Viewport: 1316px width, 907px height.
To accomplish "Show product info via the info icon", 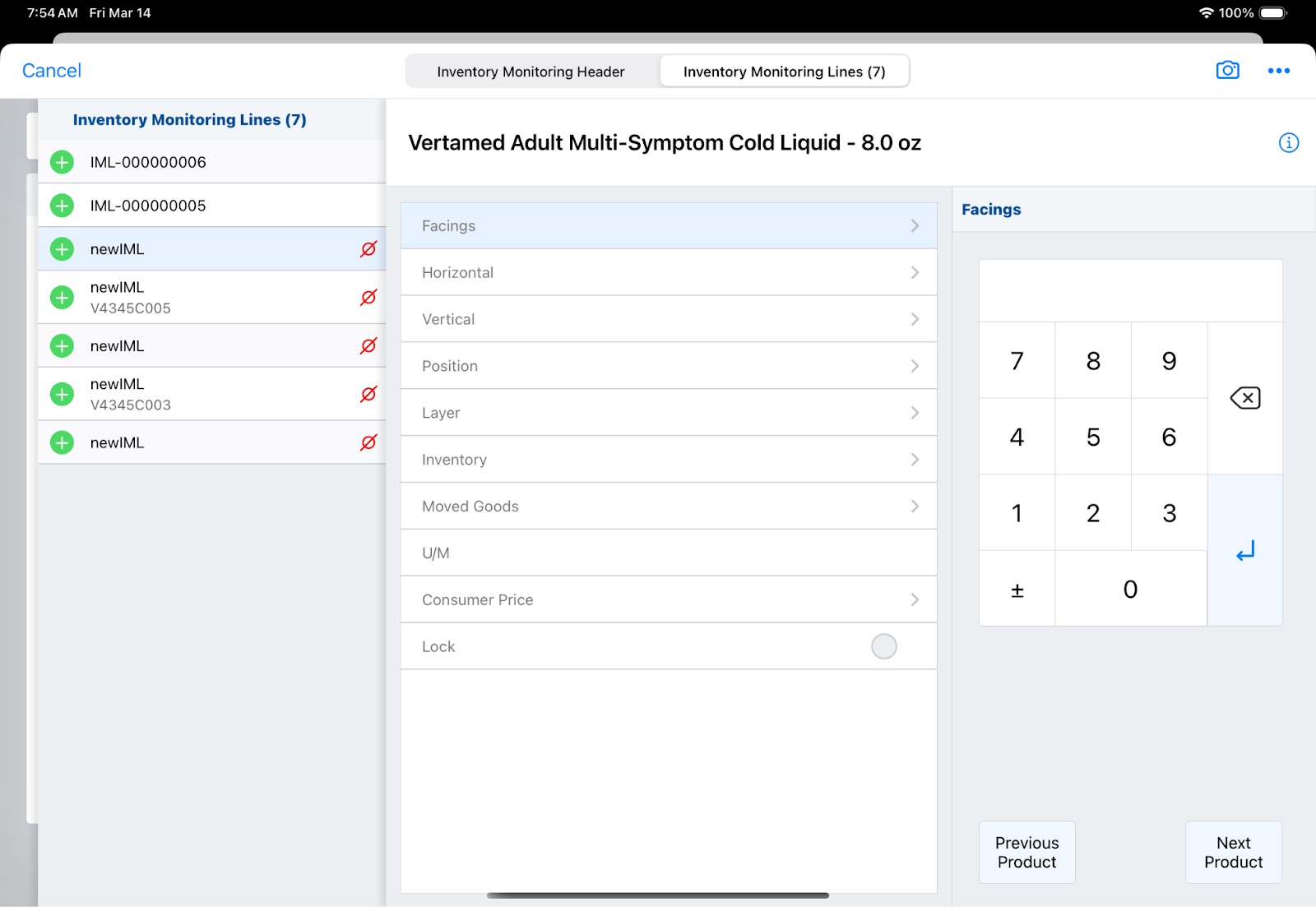I will pos(1288,143).
